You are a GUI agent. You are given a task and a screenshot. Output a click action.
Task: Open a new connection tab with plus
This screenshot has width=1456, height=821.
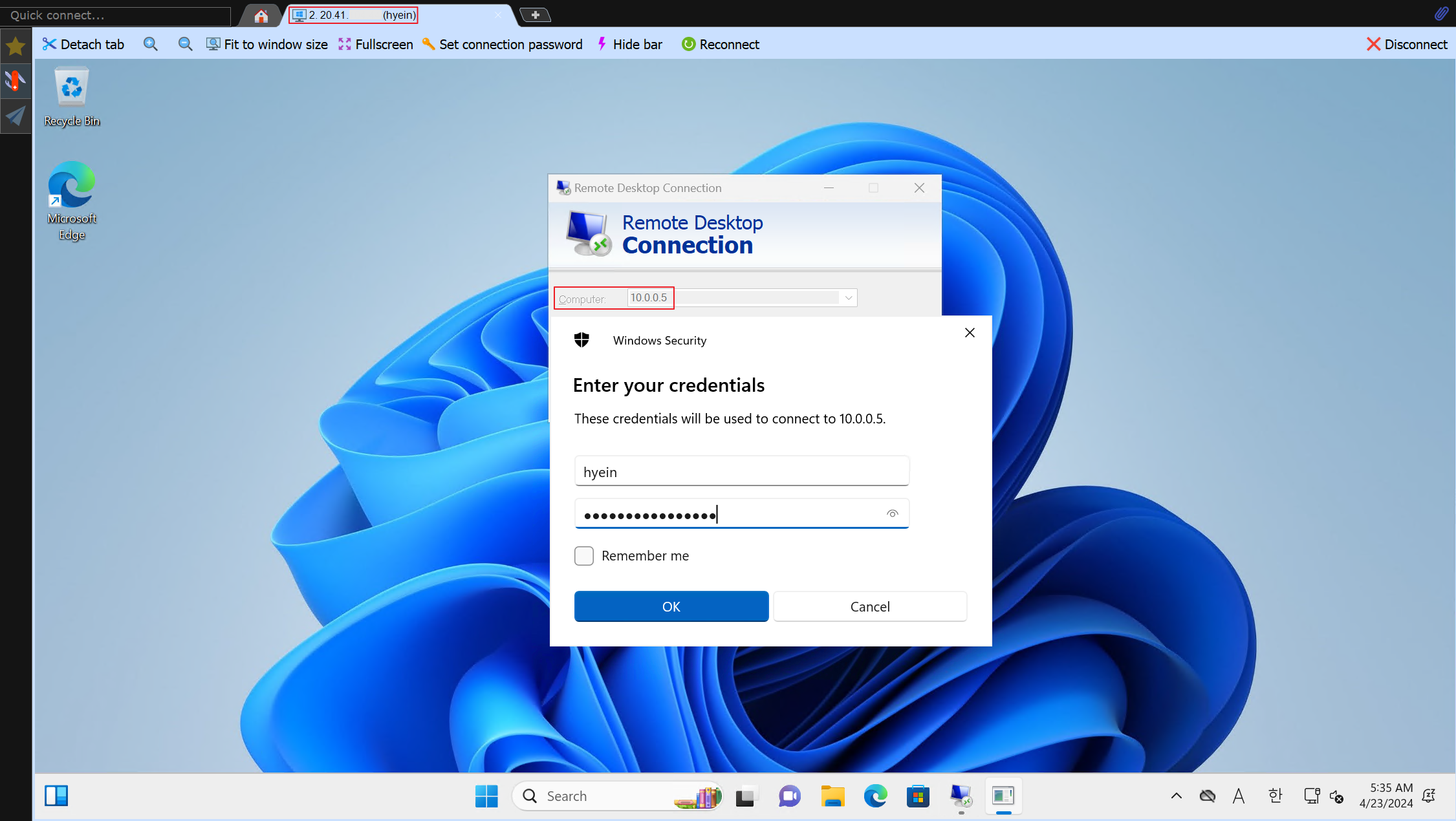tap(535, 15)
